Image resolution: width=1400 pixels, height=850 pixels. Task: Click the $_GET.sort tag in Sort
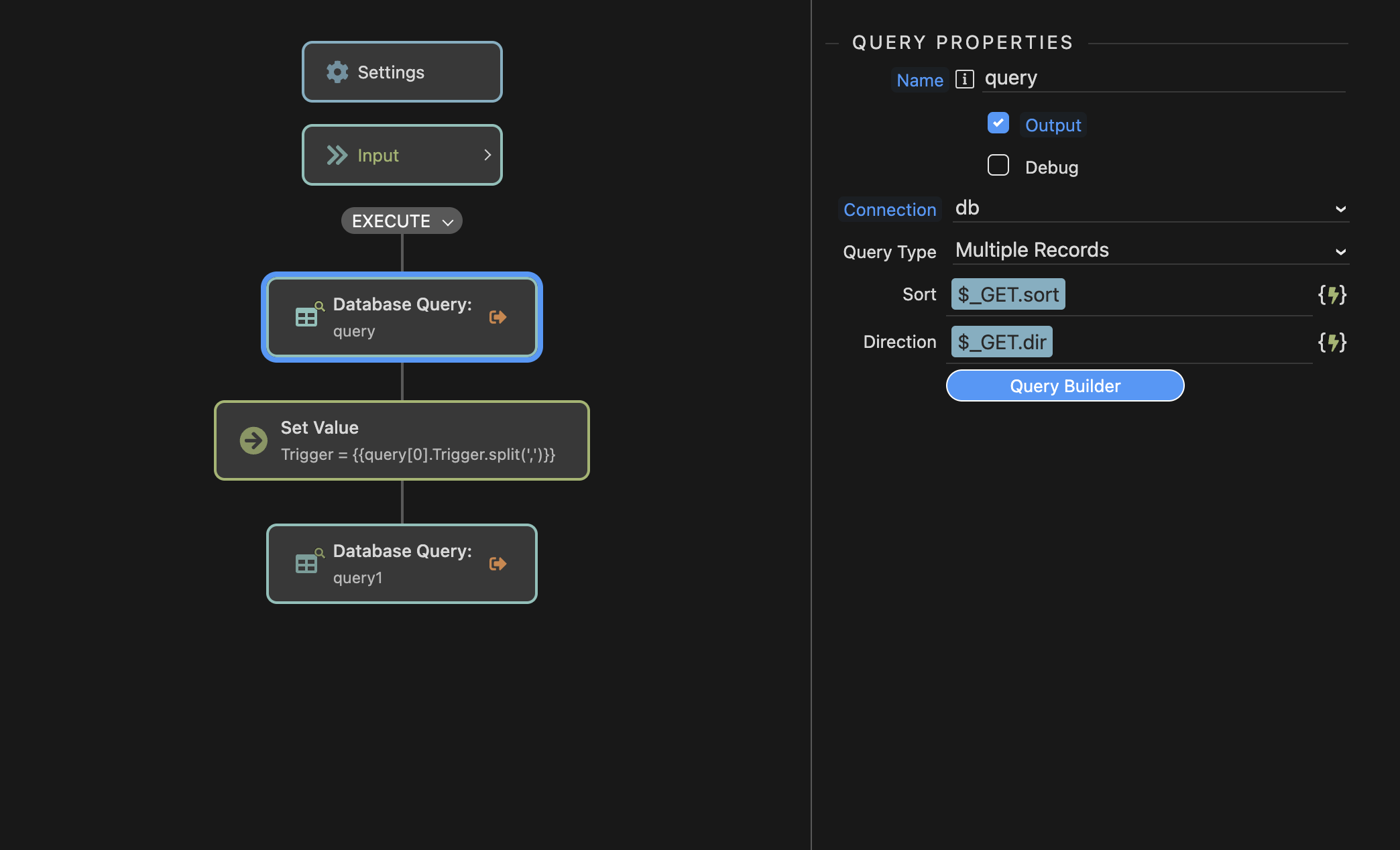pos(1008,294)
